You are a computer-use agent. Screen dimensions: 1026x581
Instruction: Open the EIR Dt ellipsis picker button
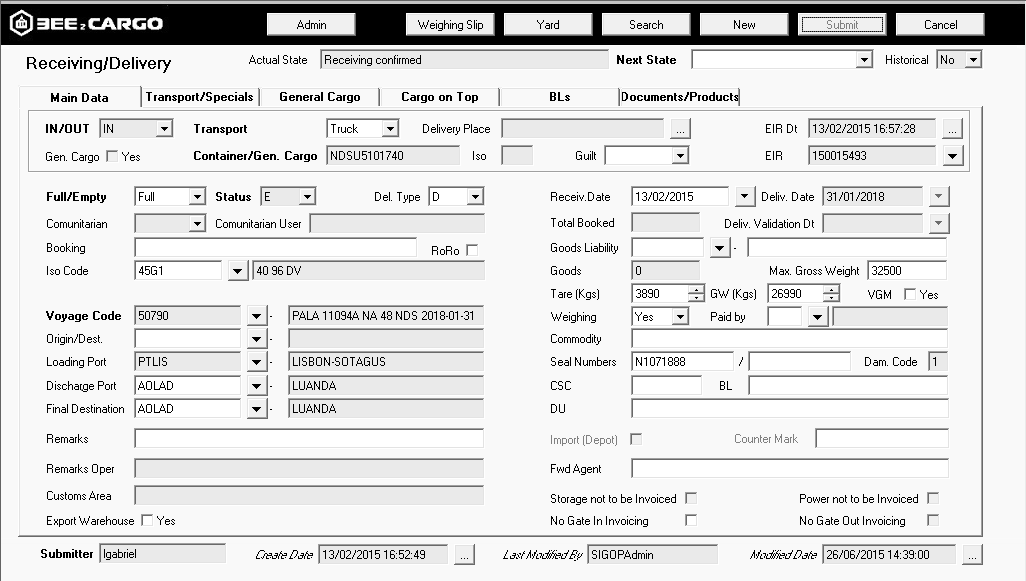[952, 129]
